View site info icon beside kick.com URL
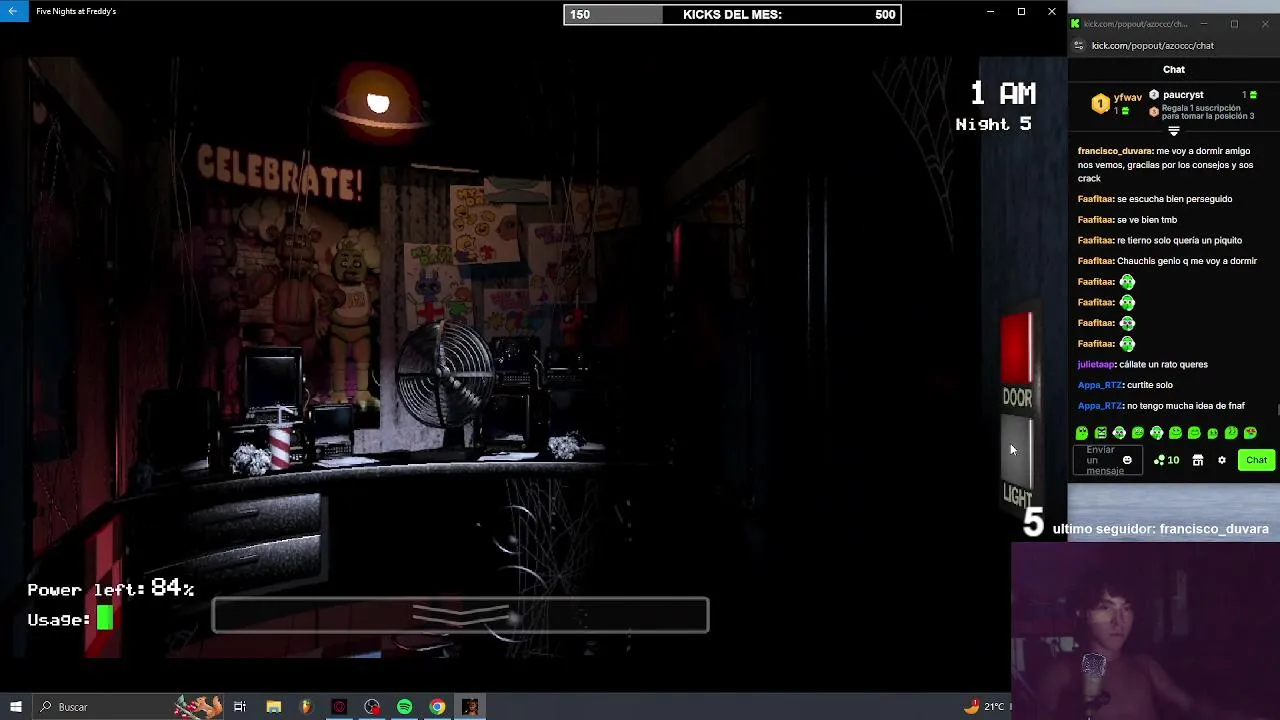This screenshot has height=720, width=1280. point(1078,46)
